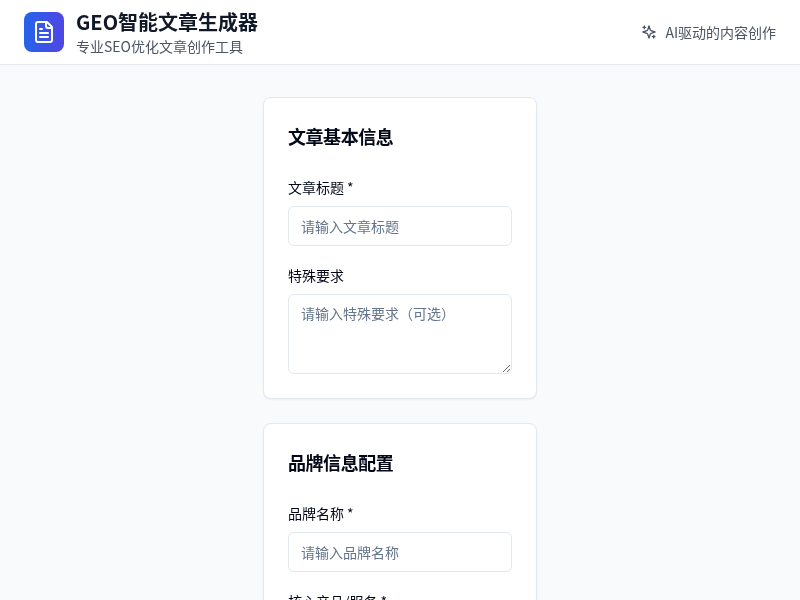Click into the 文章标题 input field
This screenshot has height=600, width=800.
click(x=400, y=226)
